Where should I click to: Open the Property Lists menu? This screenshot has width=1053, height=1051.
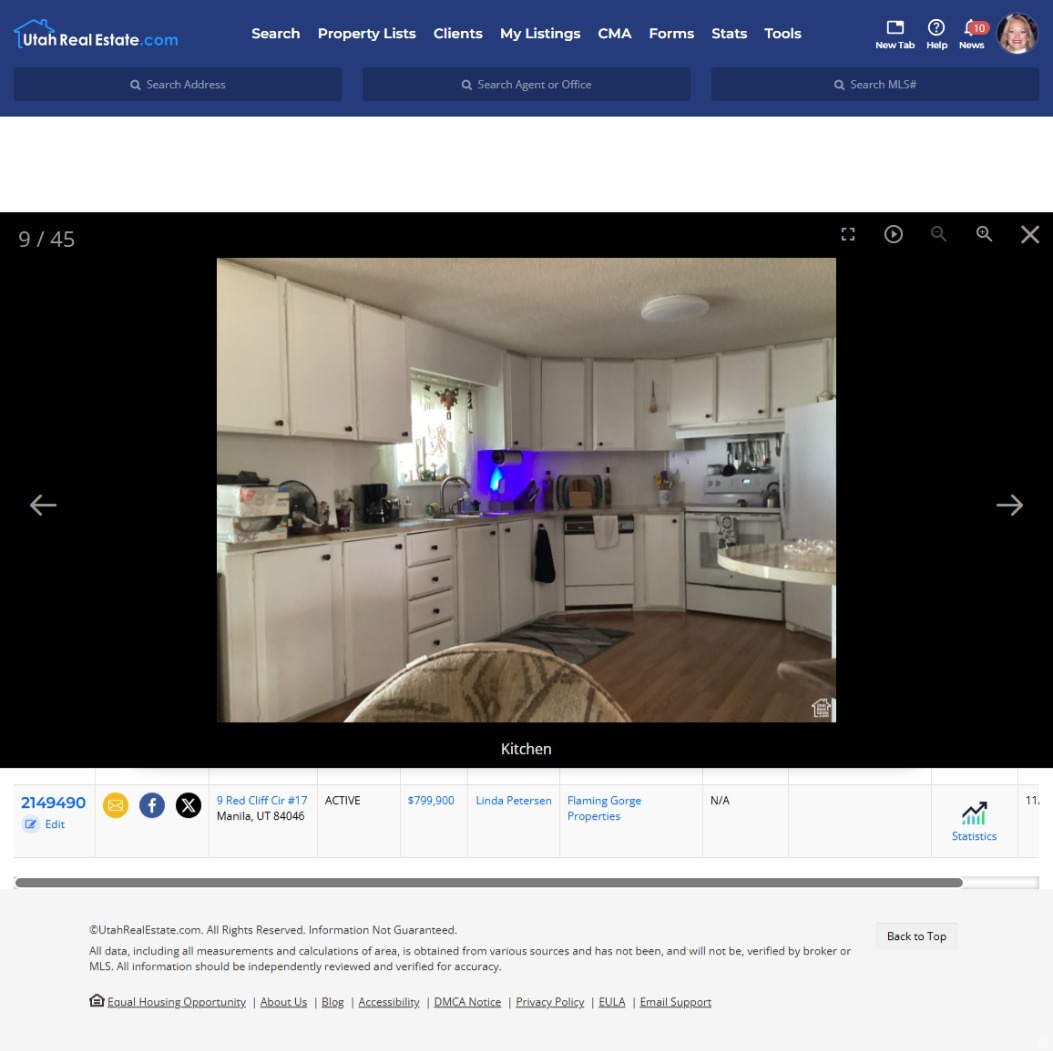point(366,33)
